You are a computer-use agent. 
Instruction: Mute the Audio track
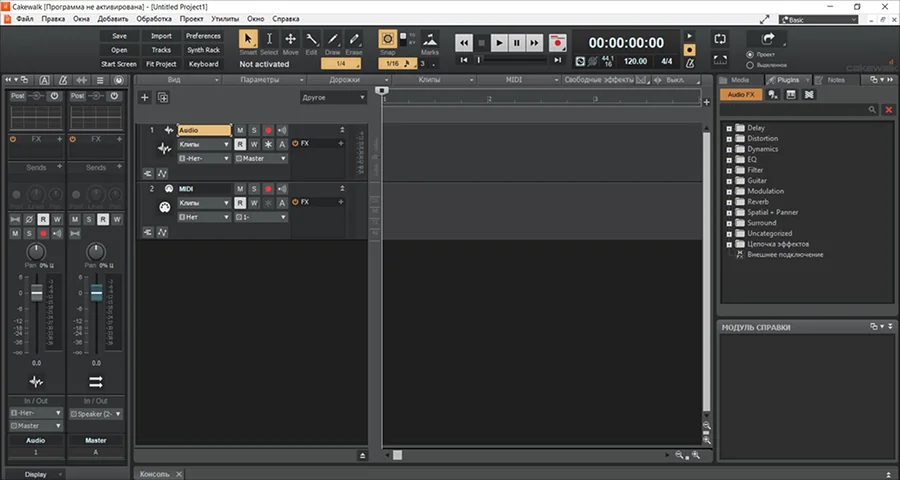[x=240, y=130]
